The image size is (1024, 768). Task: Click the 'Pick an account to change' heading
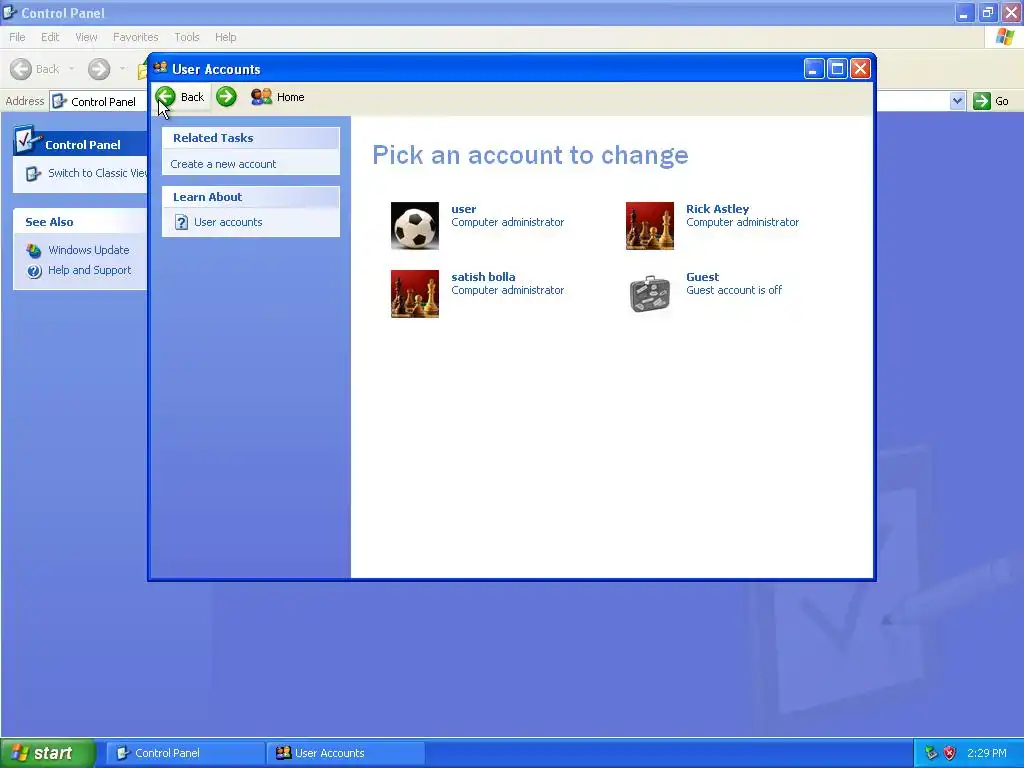(530, 155)
